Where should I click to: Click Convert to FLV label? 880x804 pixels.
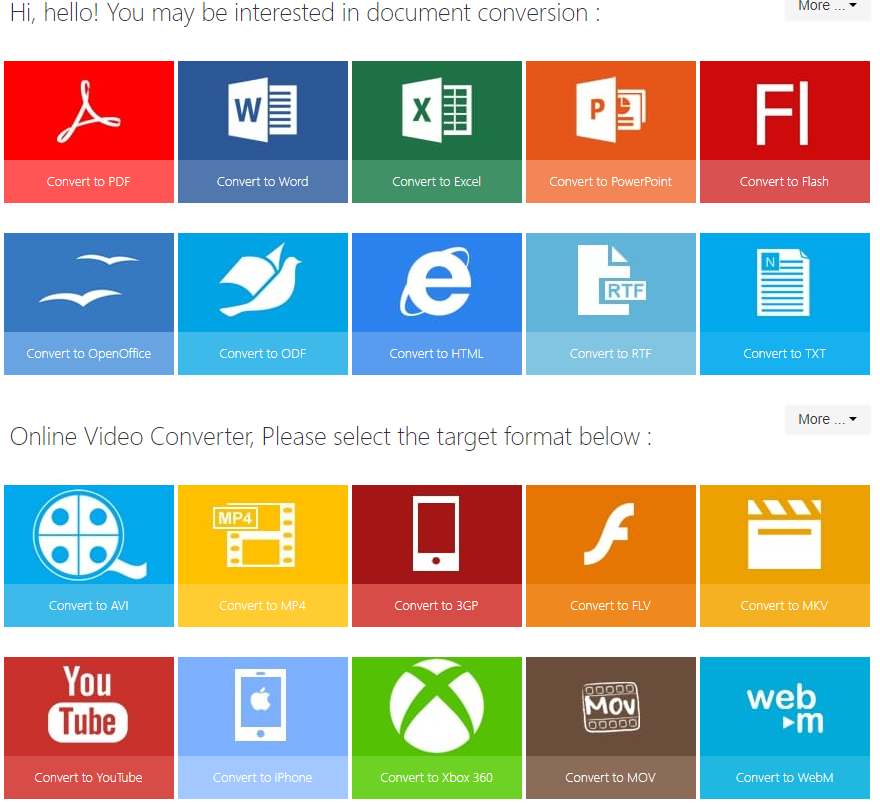pyautogui.click(x=611, y=605)
